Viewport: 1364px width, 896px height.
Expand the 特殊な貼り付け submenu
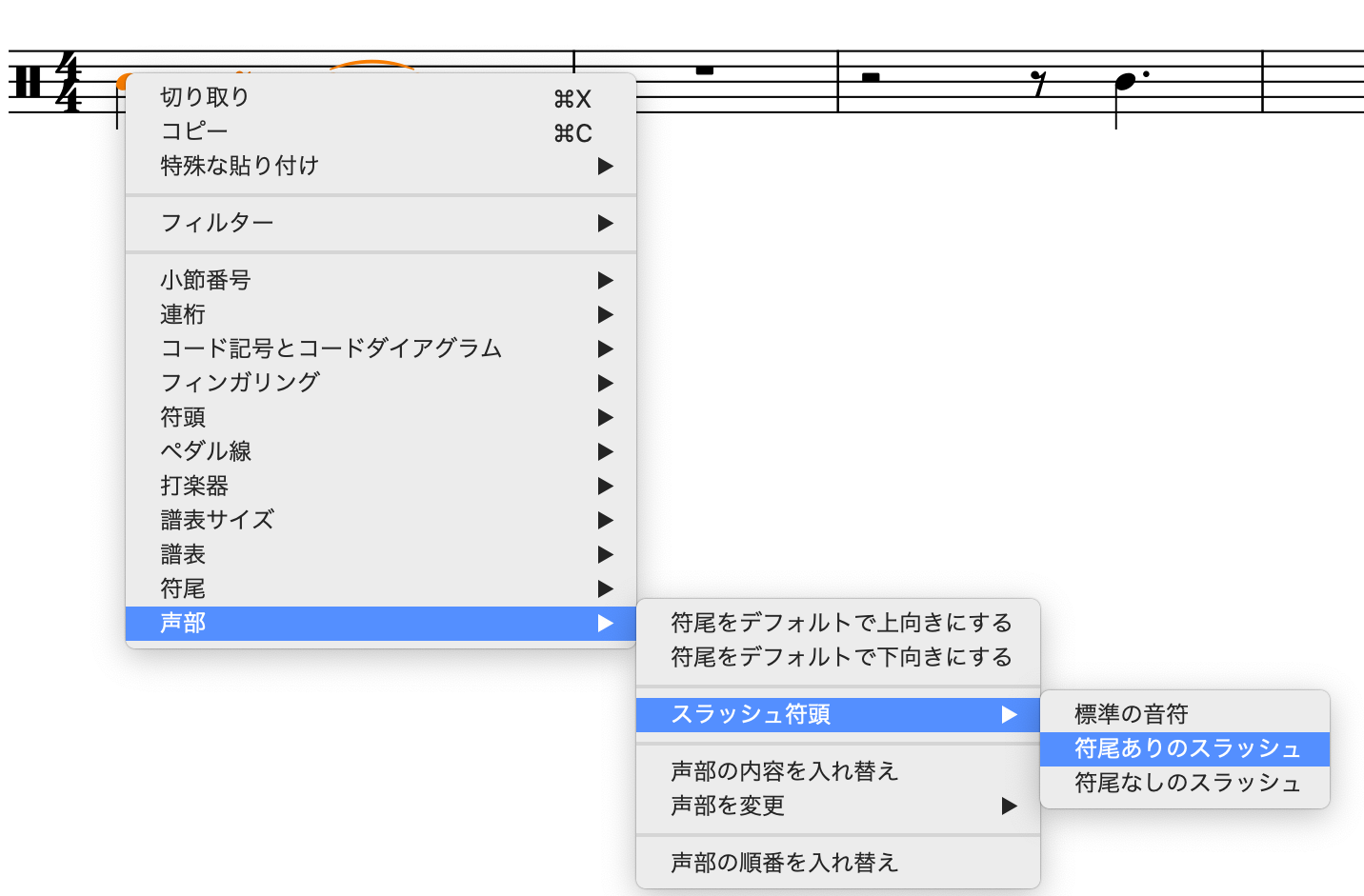[x=239, y=166]
